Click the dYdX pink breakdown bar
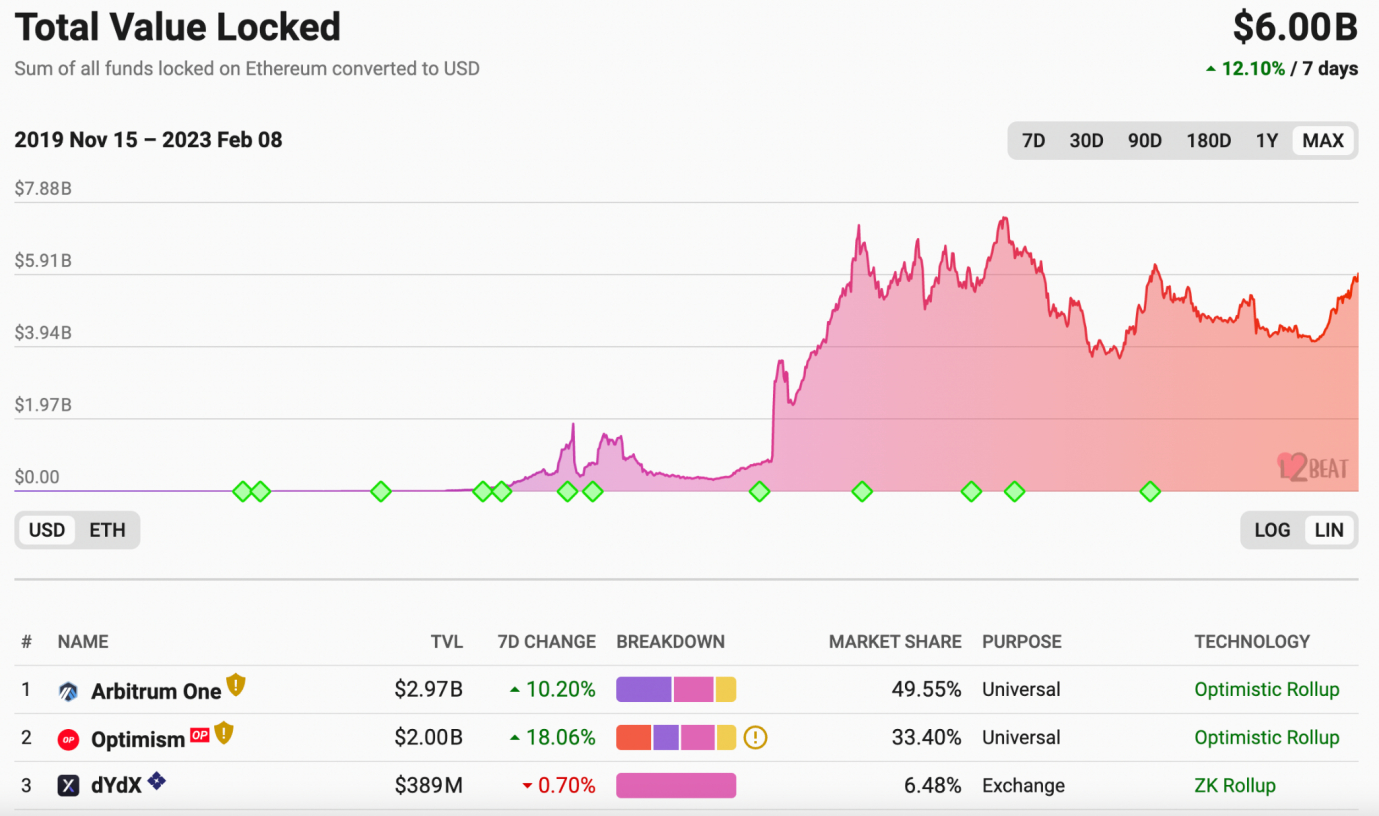Viewport: 1379px width, 816px height. click(x=675, y=786)
